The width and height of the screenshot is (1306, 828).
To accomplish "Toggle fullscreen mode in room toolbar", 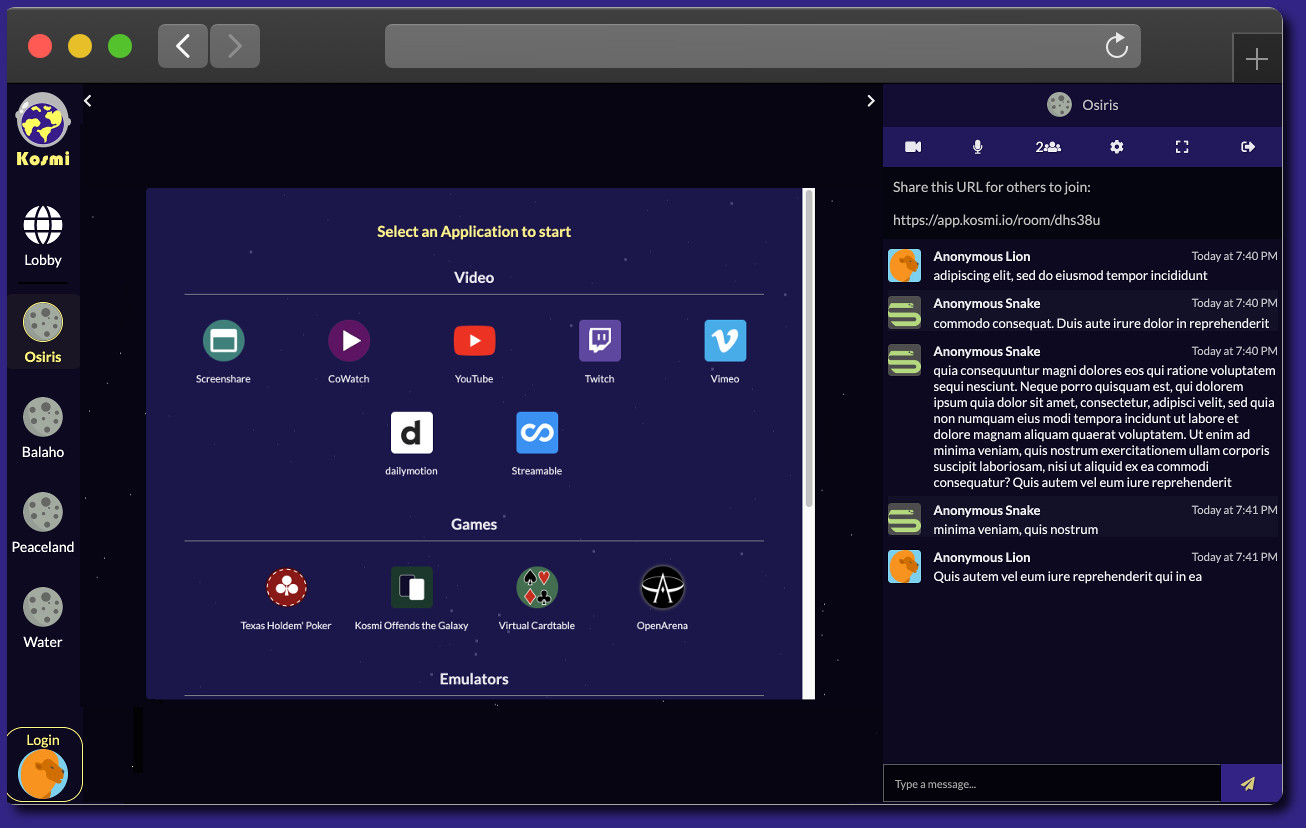I will coord(1182,147).
